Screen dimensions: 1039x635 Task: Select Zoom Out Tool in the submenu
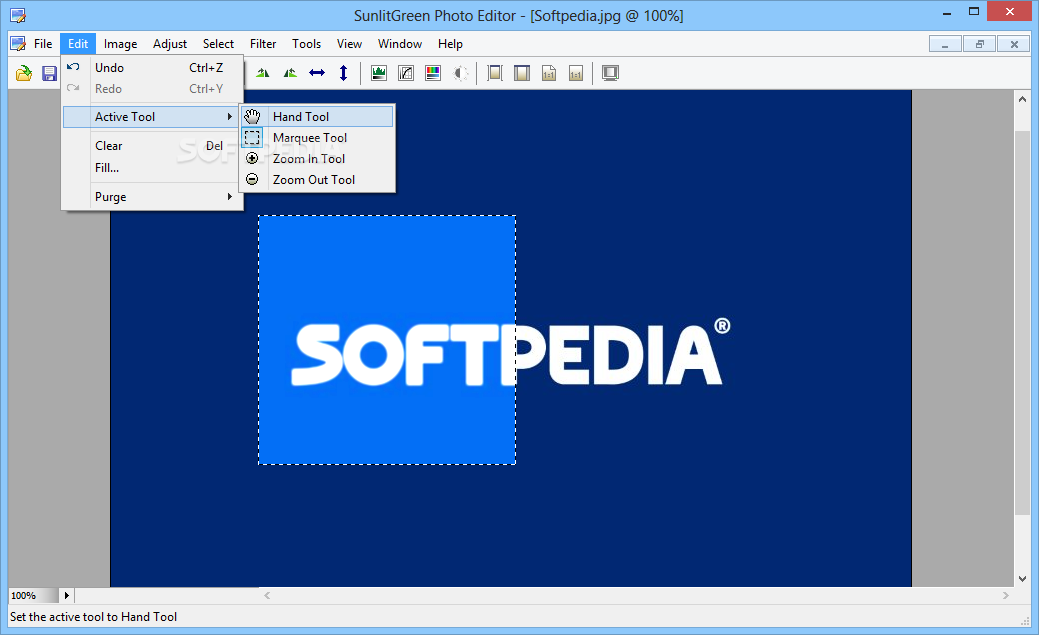[317, 180]
